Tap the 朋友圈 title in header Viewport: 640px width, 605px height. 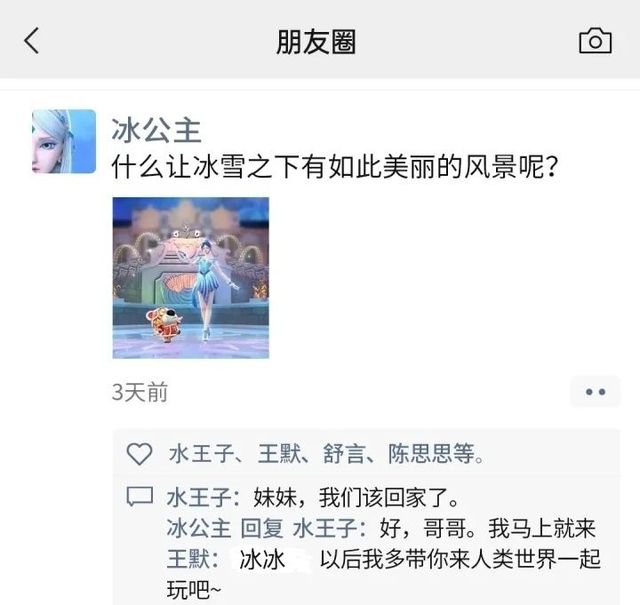click(x=316, y=42)
